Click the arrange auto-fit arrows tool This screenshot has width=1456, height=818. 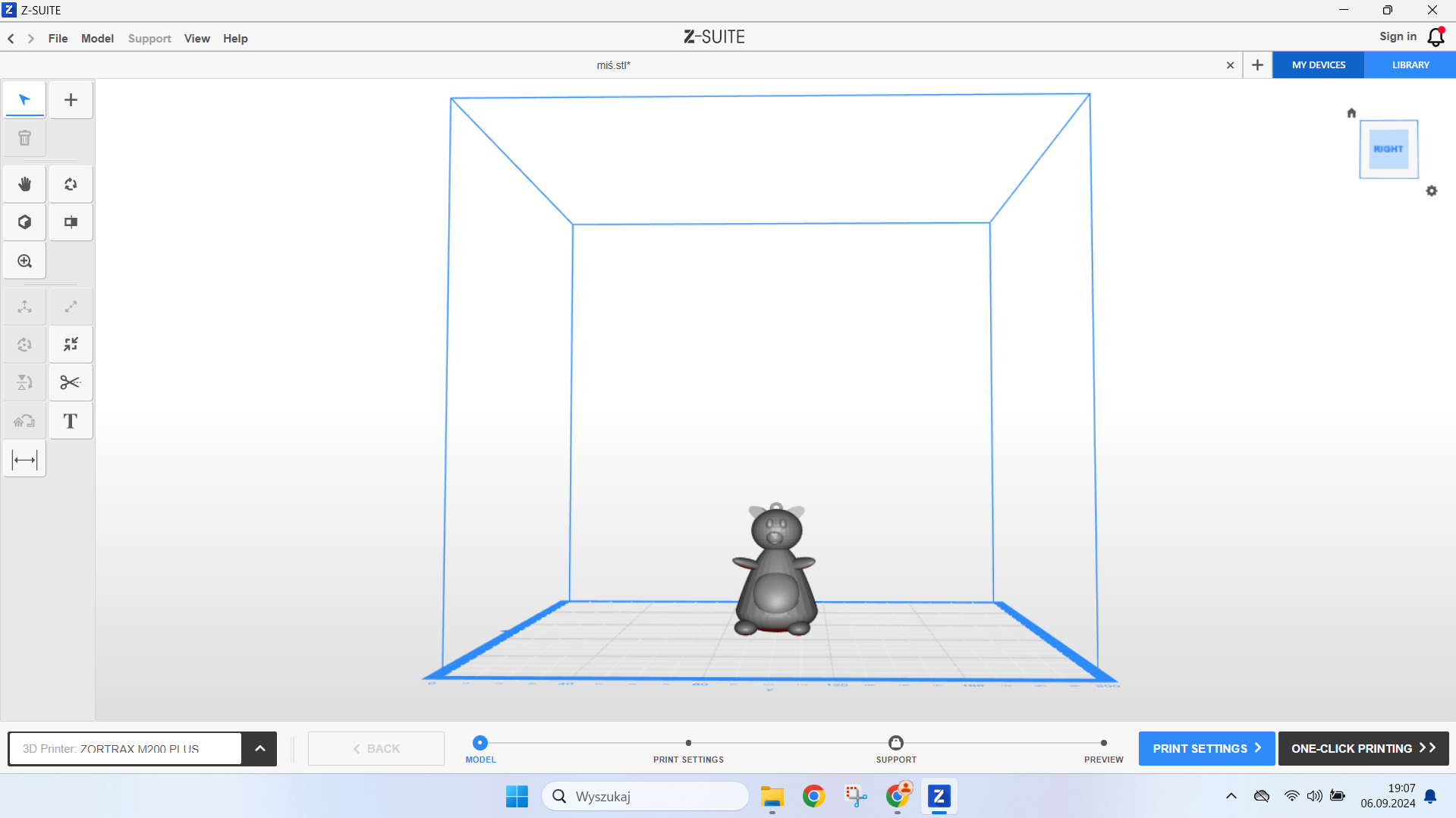(x=71, y=345)
